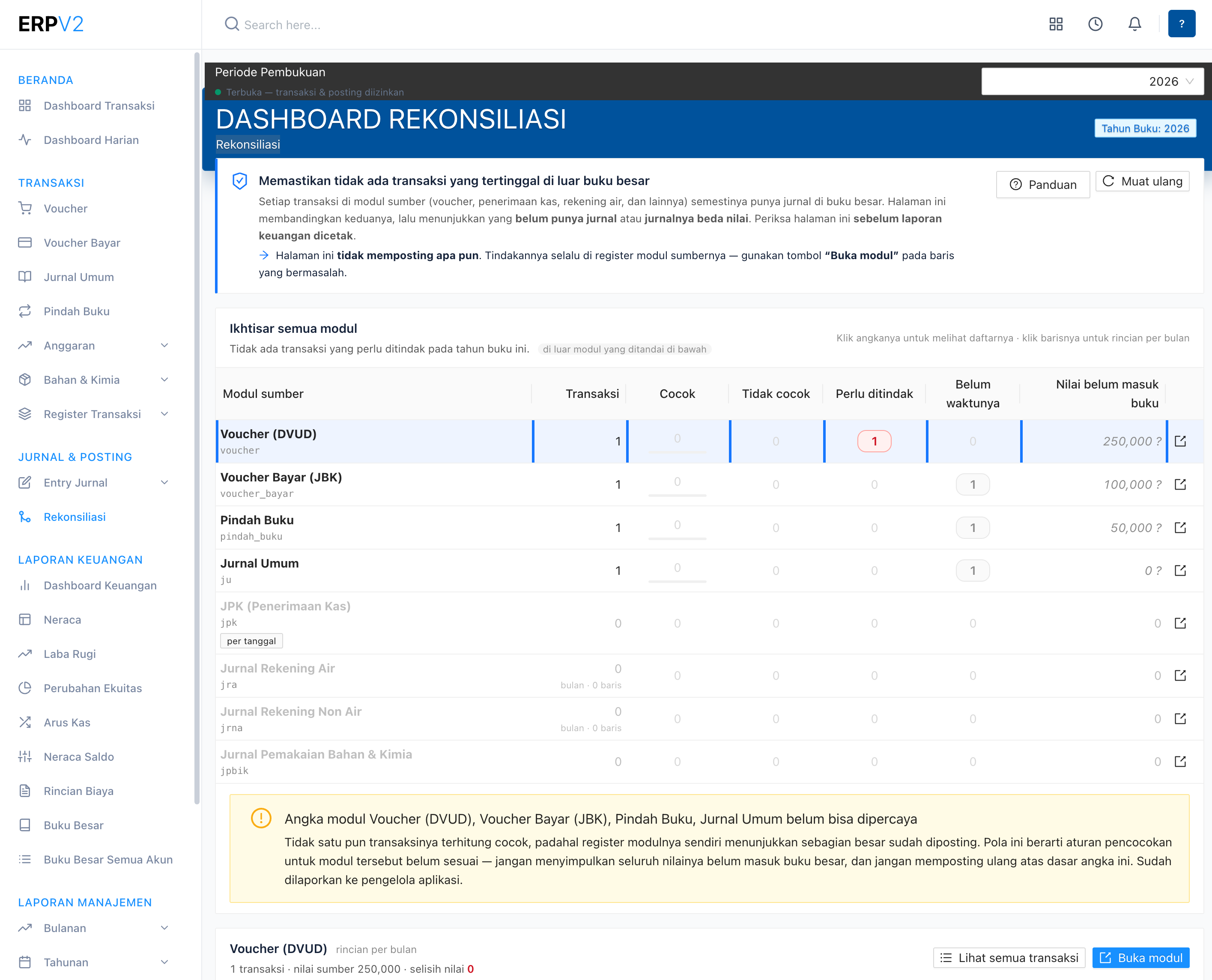Open Buku Besar Semua Akun item
Viewport: 1212px width, 980px height.
pos(108,859)
